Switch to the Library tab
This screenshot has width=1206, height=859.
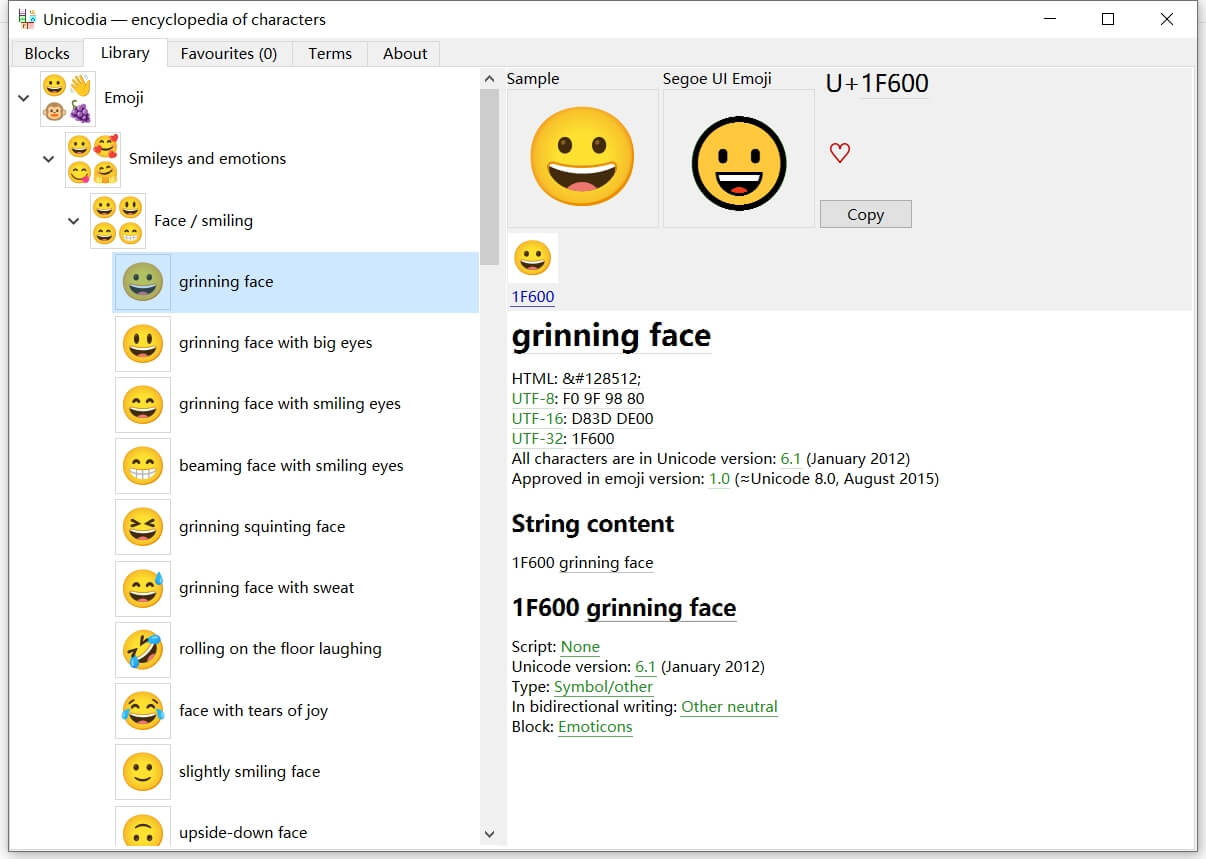click(x=125, y=53)
